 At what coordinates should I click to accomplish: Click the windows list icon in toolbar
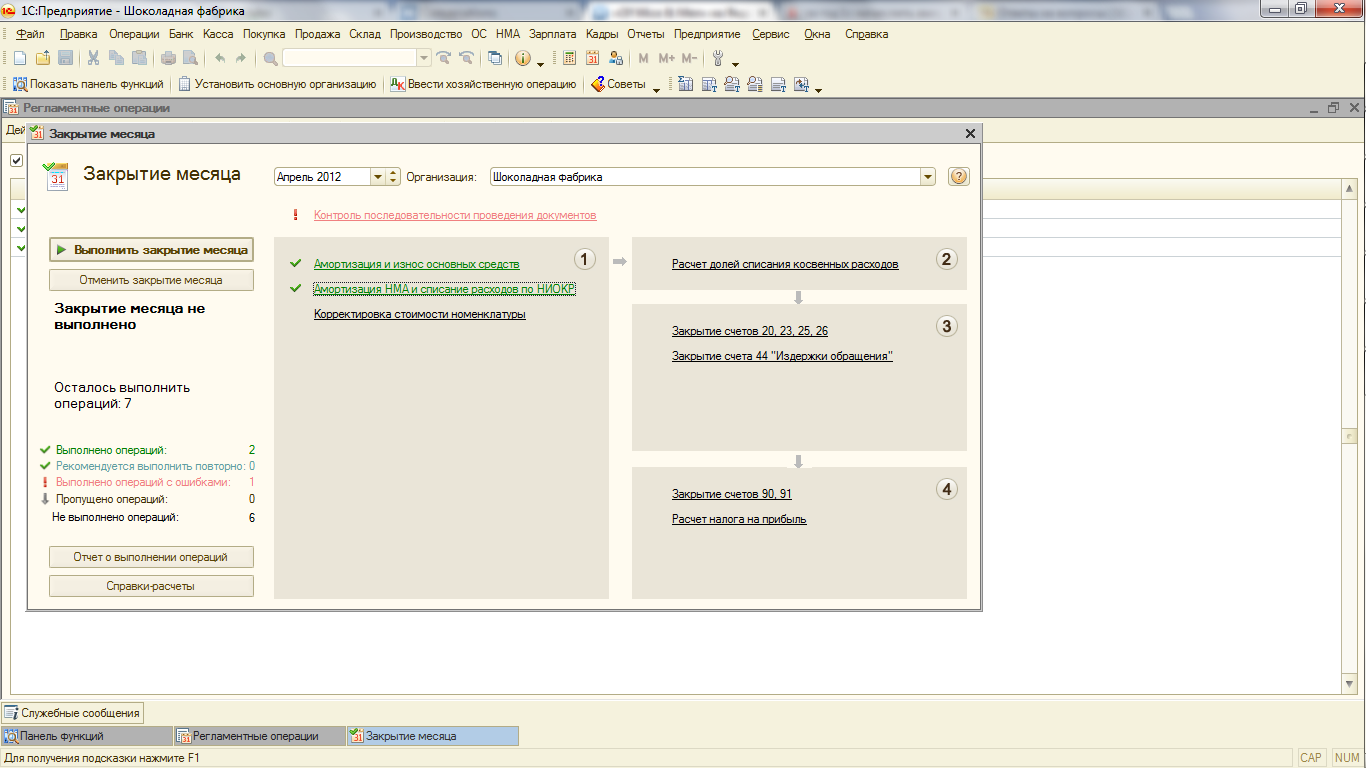tap(495, 58)
